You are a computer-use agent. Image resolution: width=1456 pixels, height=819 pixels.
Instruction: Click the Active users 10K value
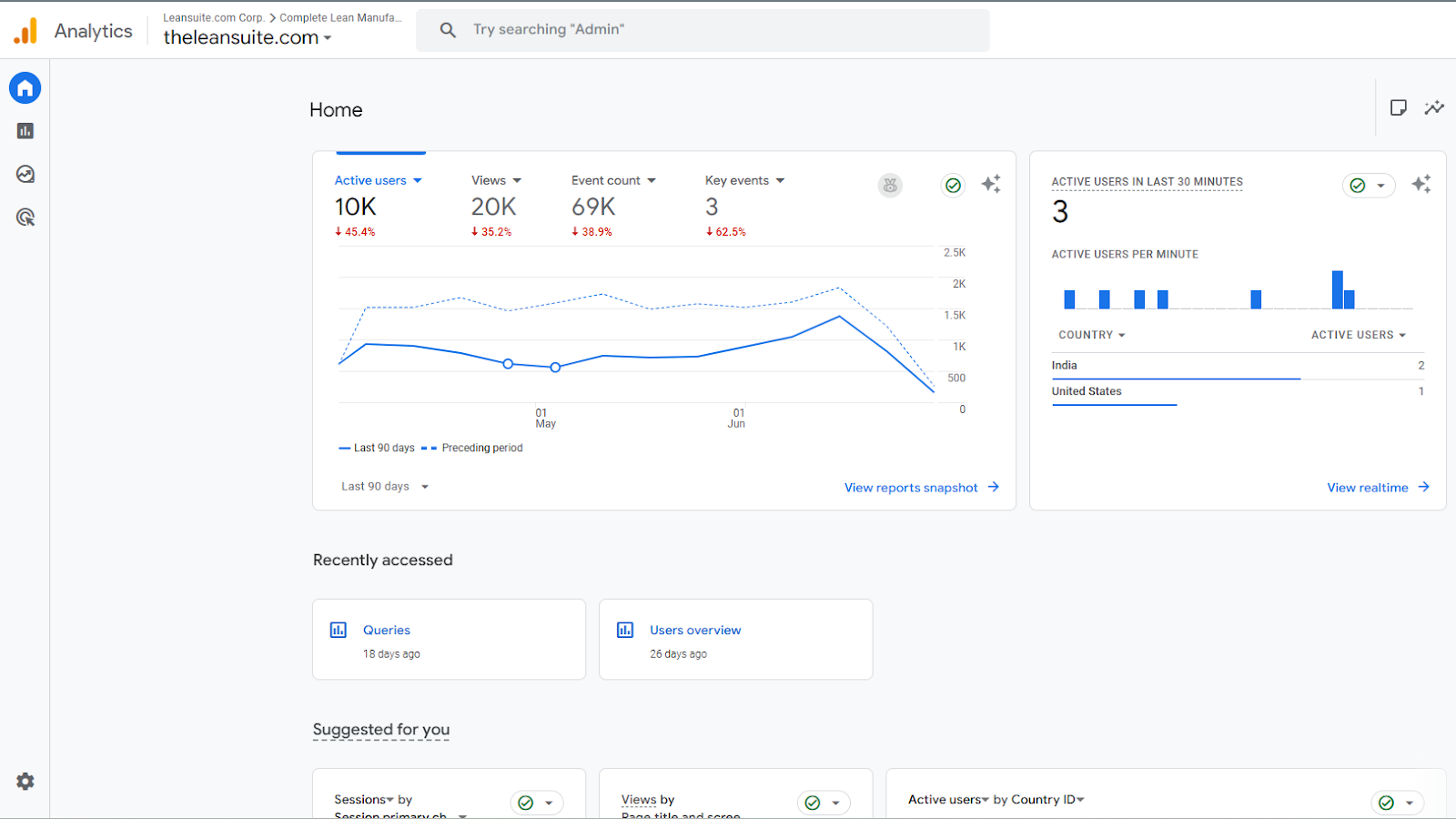point(356,207)
